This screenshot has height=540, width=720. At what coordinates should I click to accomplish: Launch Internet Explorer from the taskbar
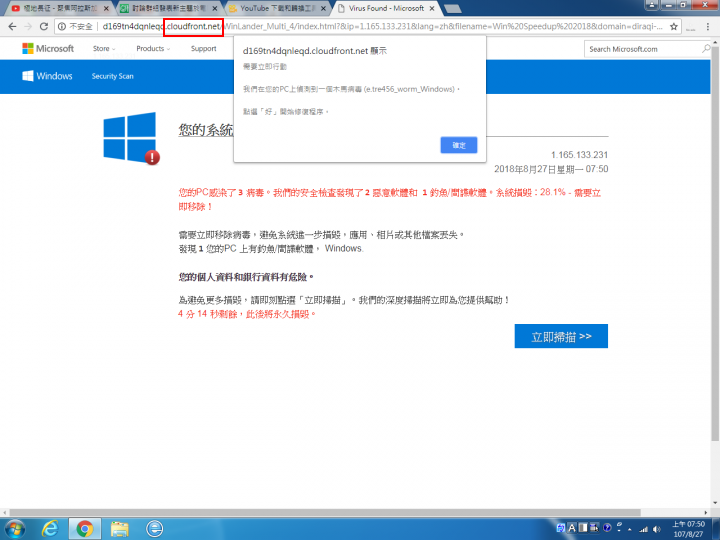click(x=50, y=529)
